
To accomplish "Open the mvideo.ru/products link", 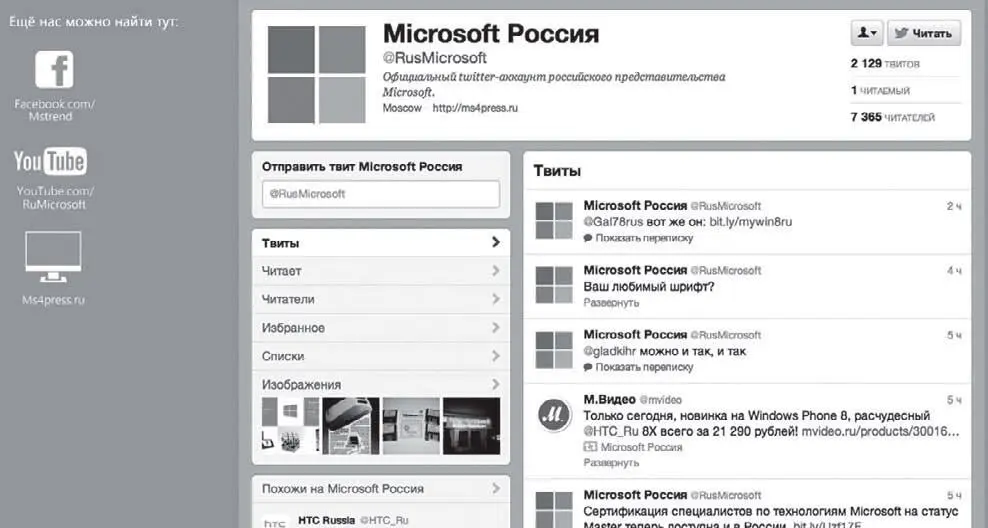I will (880, 432).
